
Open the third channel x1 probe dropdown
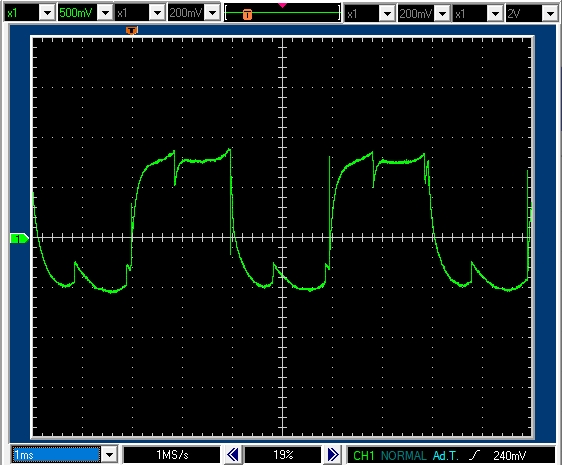(387, 14)
